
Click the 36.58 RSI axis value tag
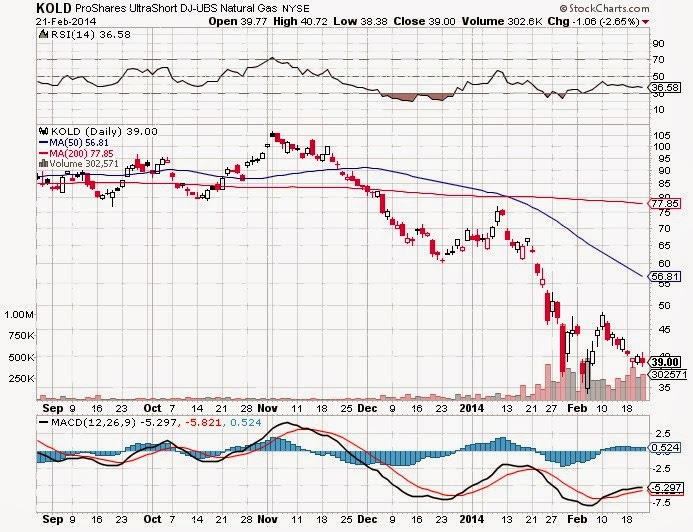tap(666, 87)
